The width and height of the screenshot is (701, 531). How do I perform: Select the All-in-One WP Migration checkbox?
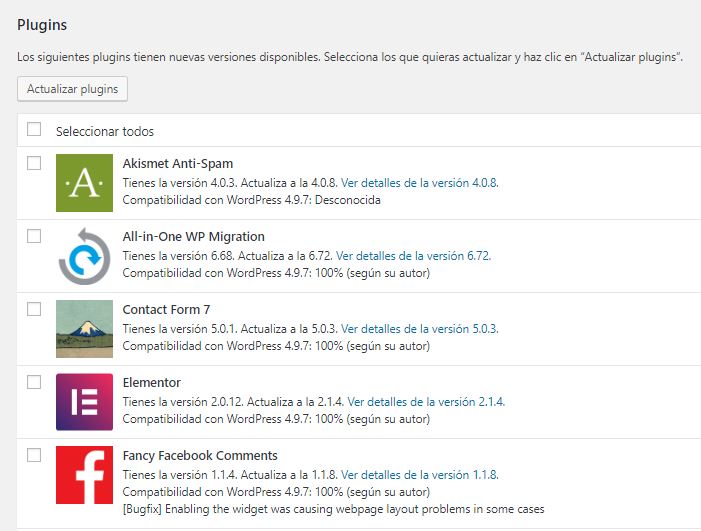pyautogui.click(x=34, y=236)
